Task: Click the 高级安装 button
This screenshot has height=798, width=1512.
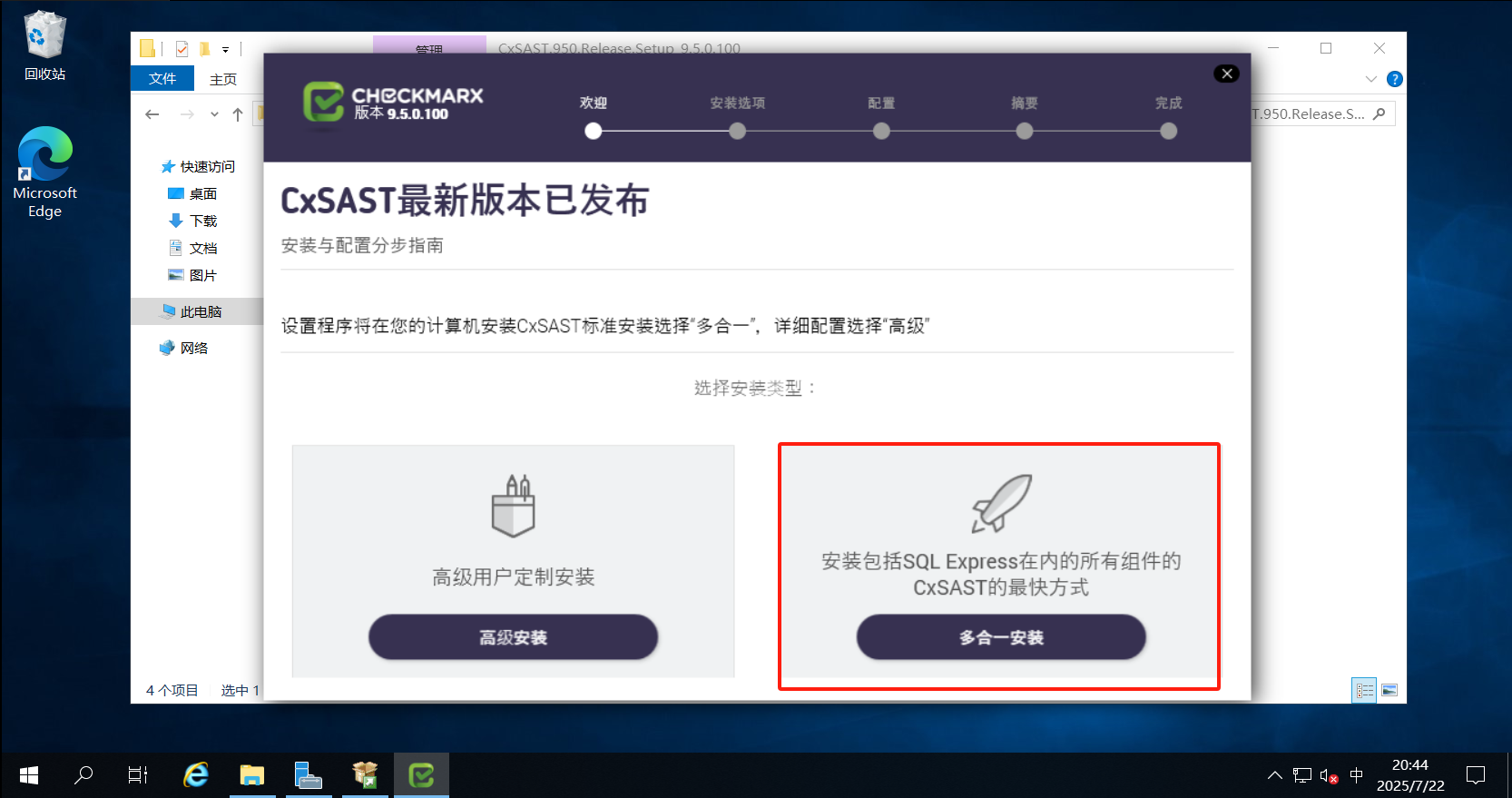Action: click(x=513, y=637)
